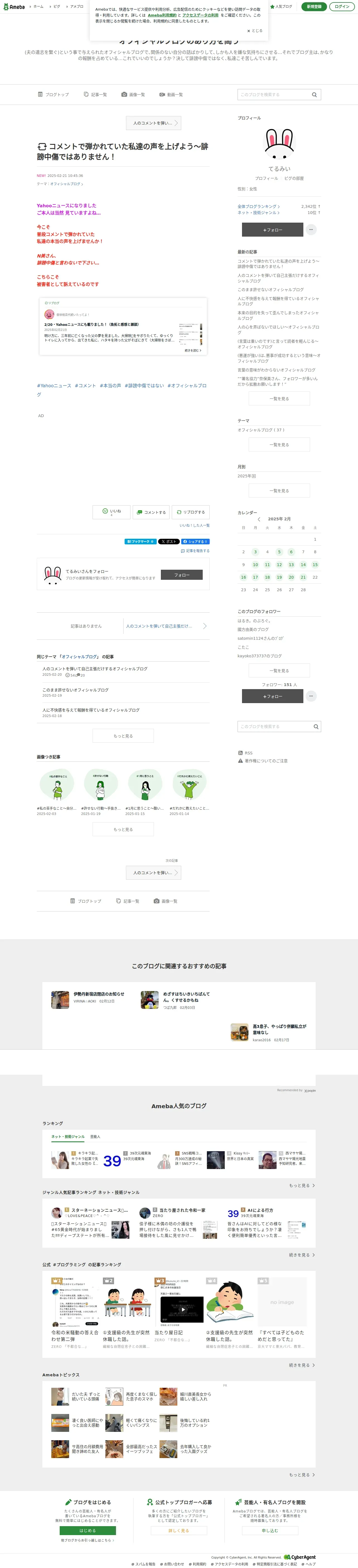This screenshot has height=1568, width=358.
Task: Open ピグの部屋 link in profile
Action: [x=294, y=178]
